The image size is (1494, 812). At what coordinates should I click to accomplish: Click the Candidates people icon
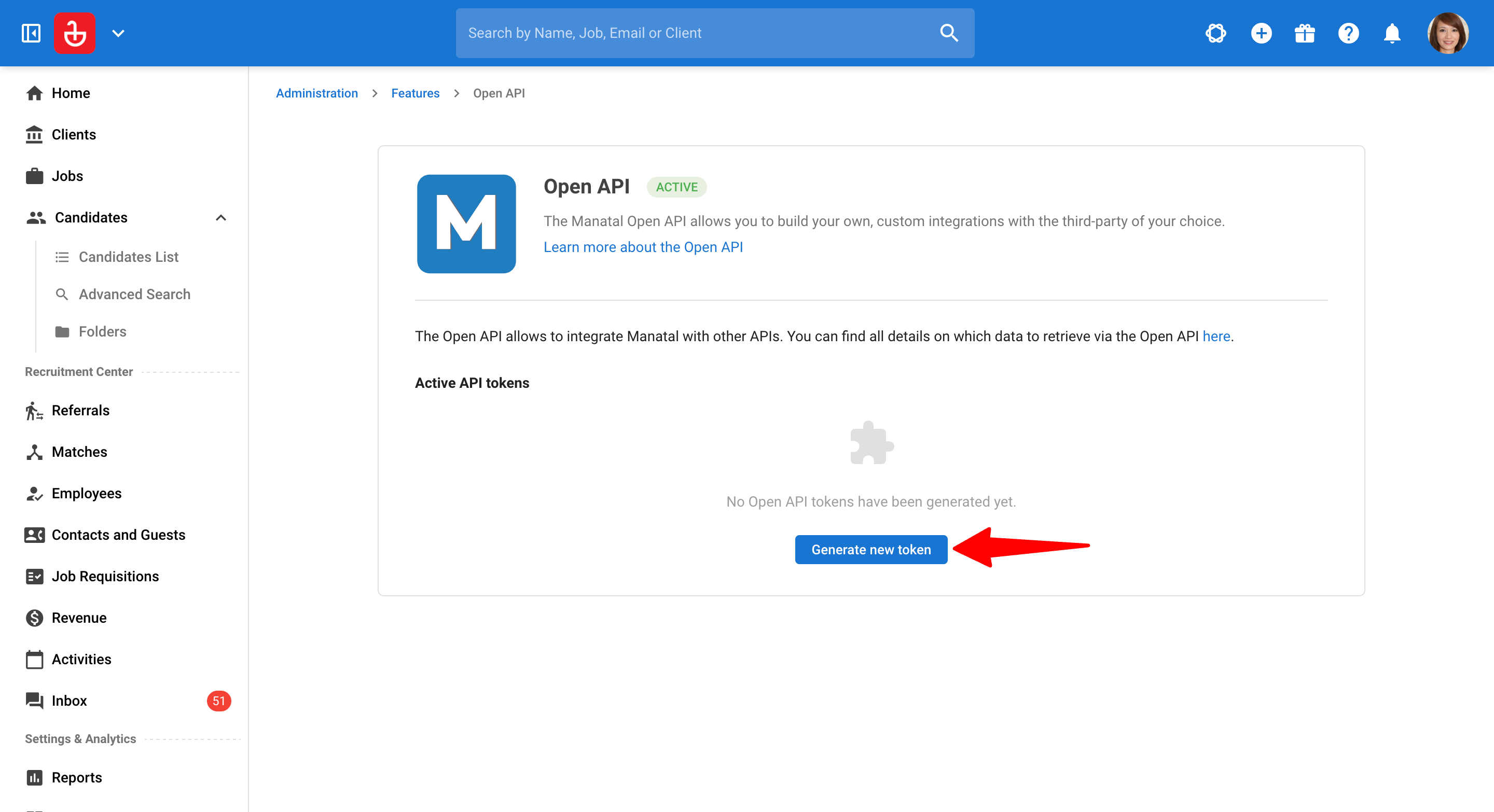(x=36, y=218)
